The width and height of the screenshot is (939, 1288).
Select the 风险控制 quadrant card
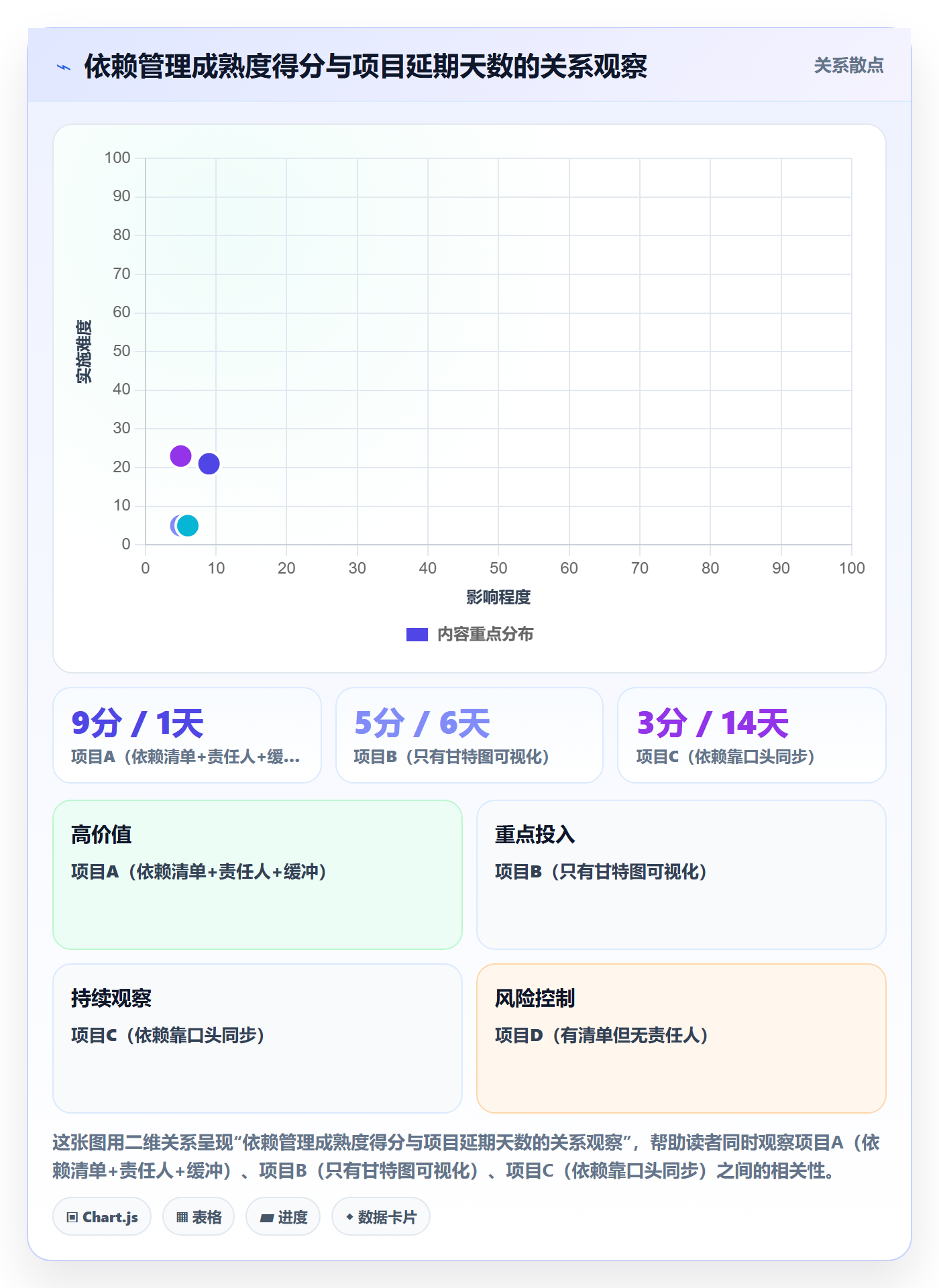click(x=681, y=1038)
